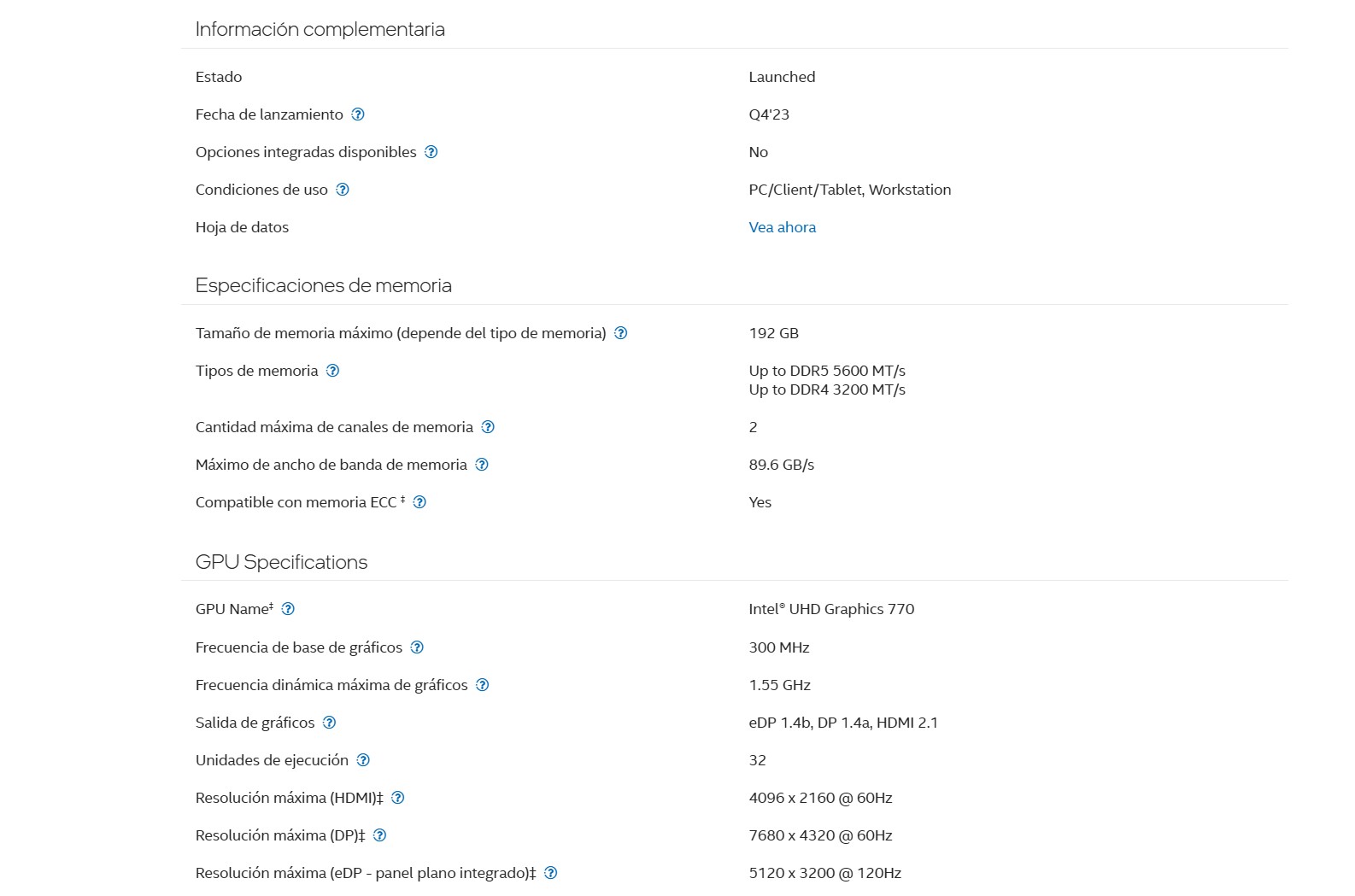Show help for Frecuencia dinámica máxima de gráficos
Screen dimensions: 1355x896
coord(483,685)
